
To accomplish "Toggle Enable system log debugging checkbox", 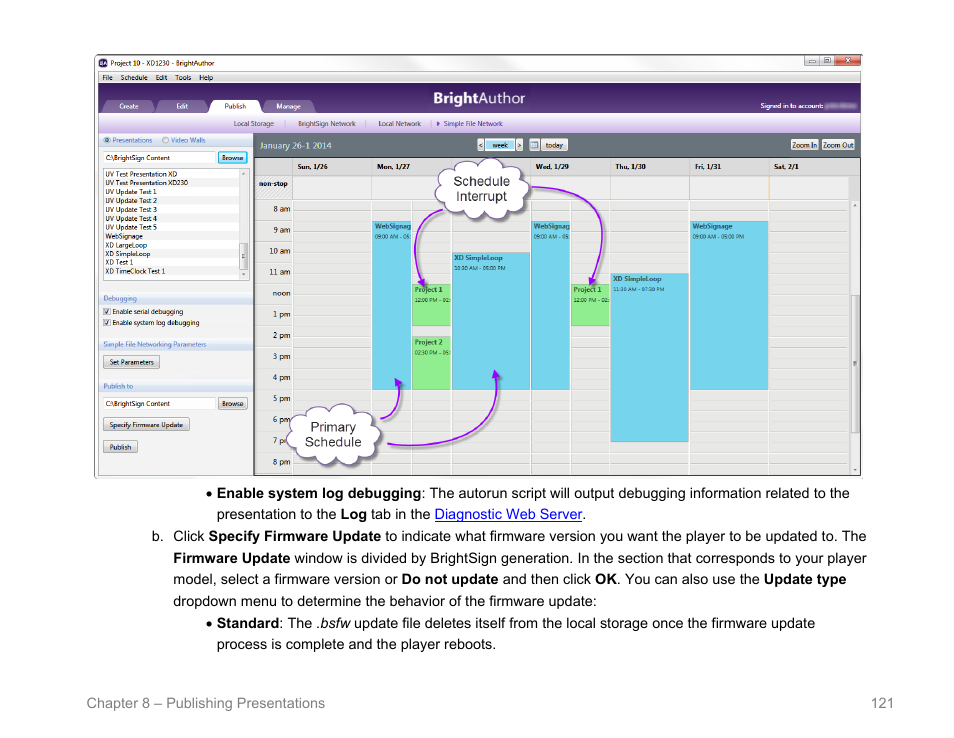I will 106,323.
